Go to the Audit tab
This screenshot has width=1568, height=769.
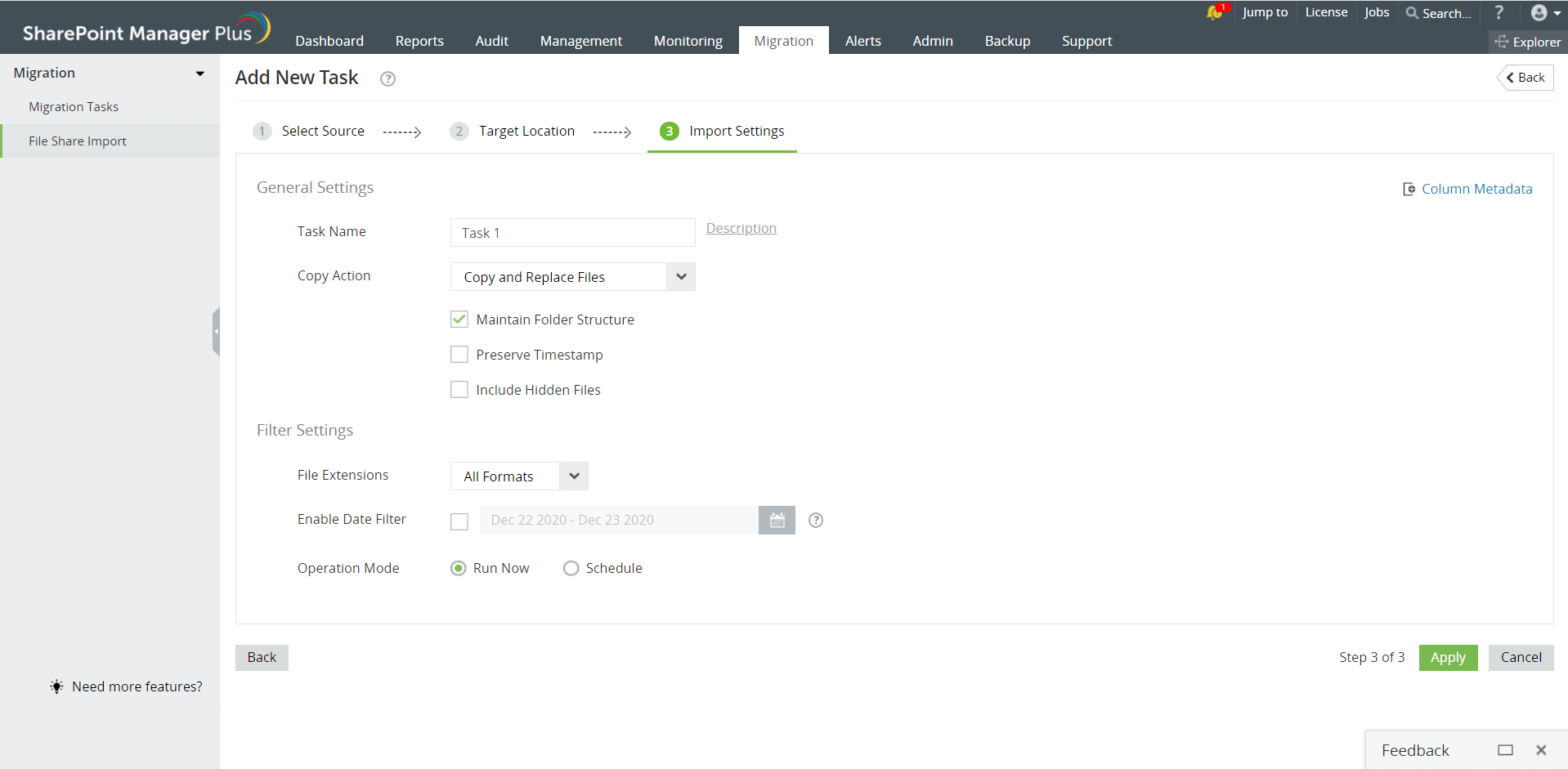click(x=492, y=41)
